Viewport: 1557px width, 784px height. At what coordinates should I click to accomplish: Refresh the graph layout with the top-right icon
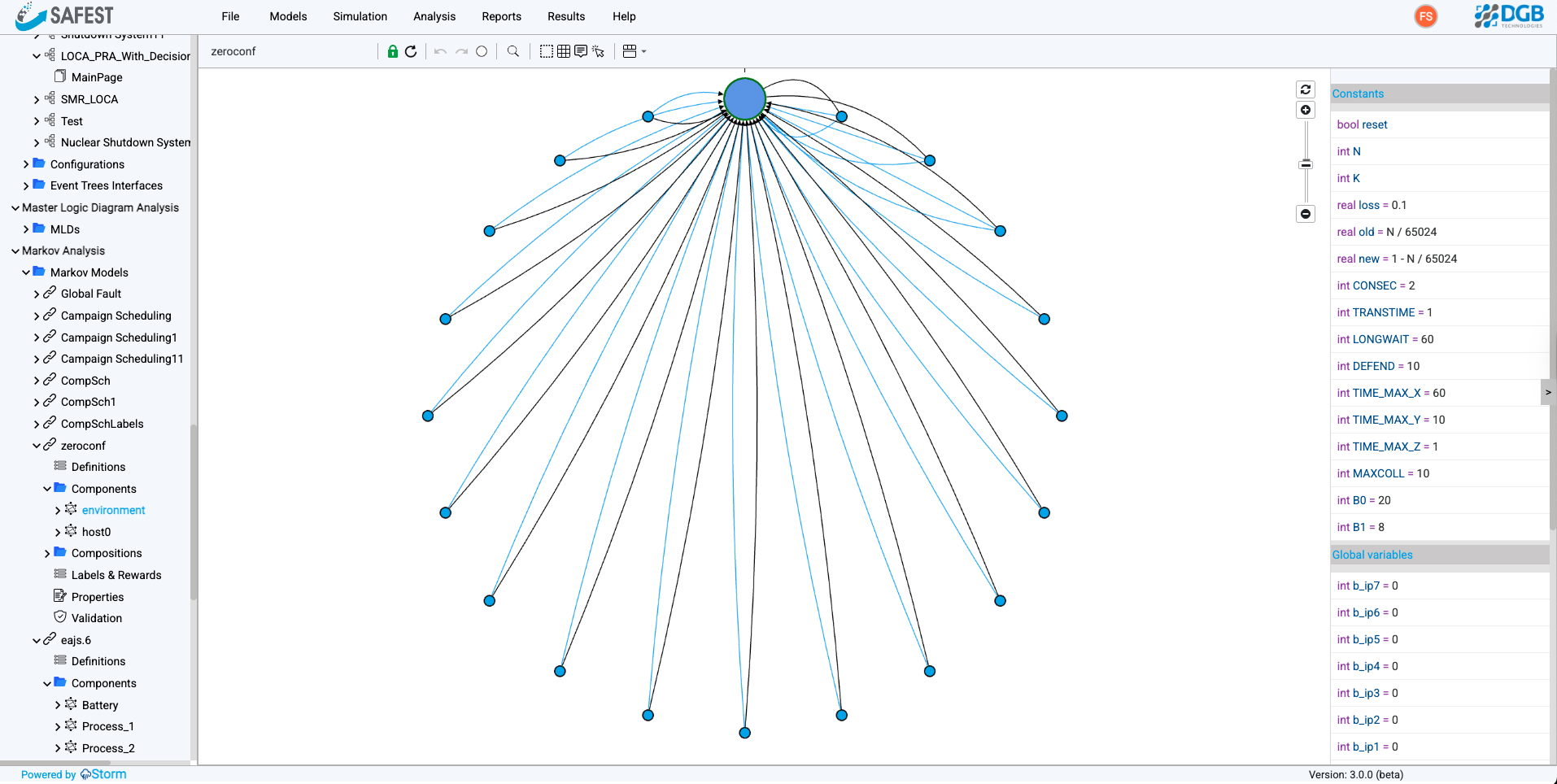(1305, 89)
